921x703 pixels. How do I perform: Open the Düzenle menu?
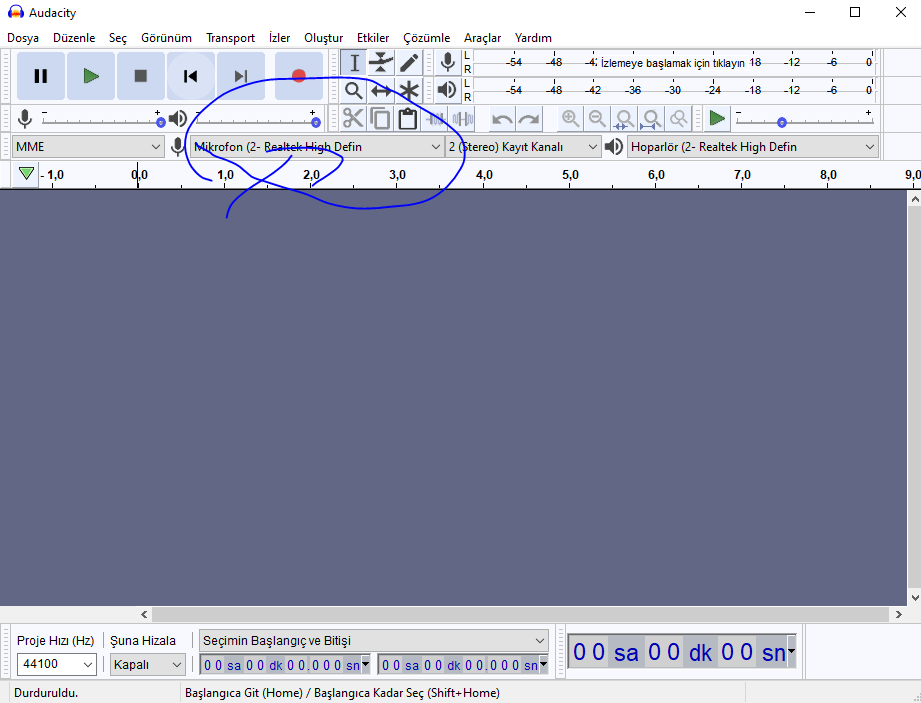coord(74,38)
